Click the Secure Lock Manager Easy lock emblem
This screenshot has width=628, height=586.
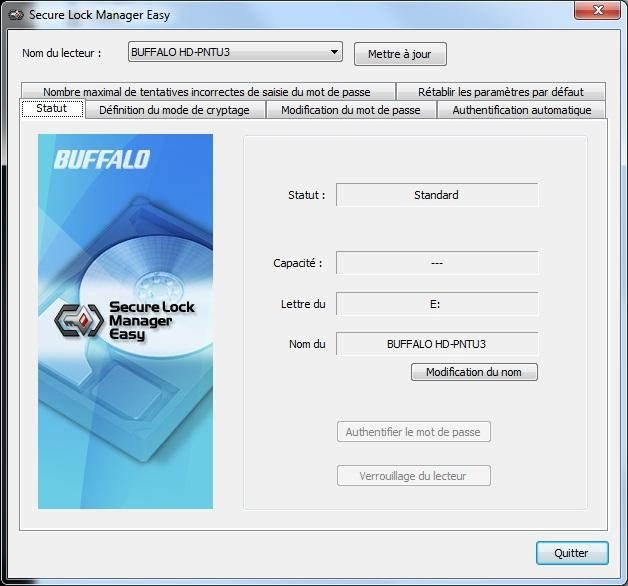[x=79, y=320]
